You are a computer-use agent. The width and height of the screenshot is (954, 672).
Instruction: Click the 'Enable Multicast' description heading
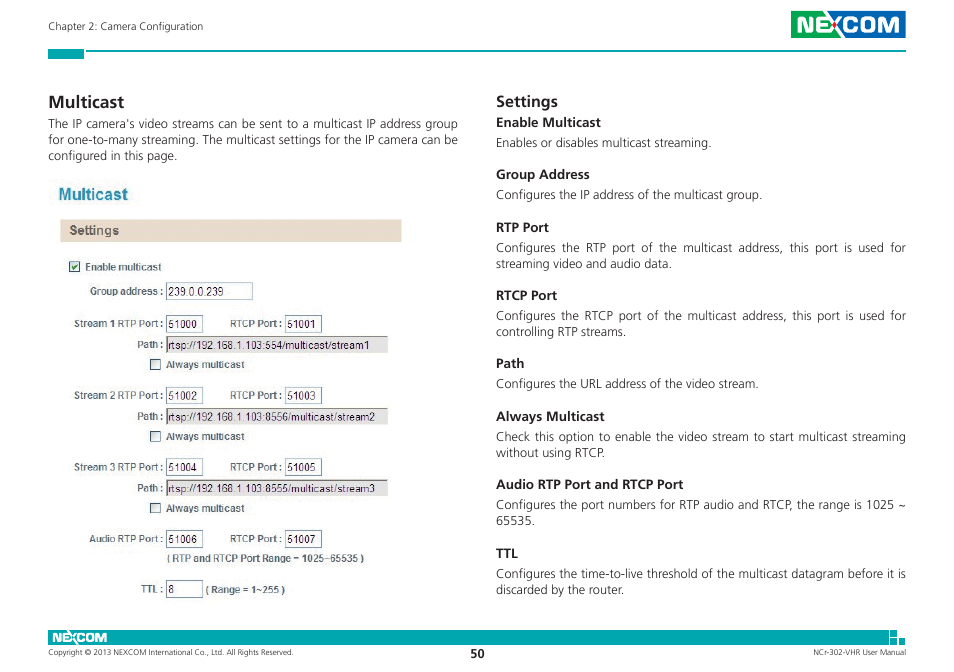click(x=548, y=123)
